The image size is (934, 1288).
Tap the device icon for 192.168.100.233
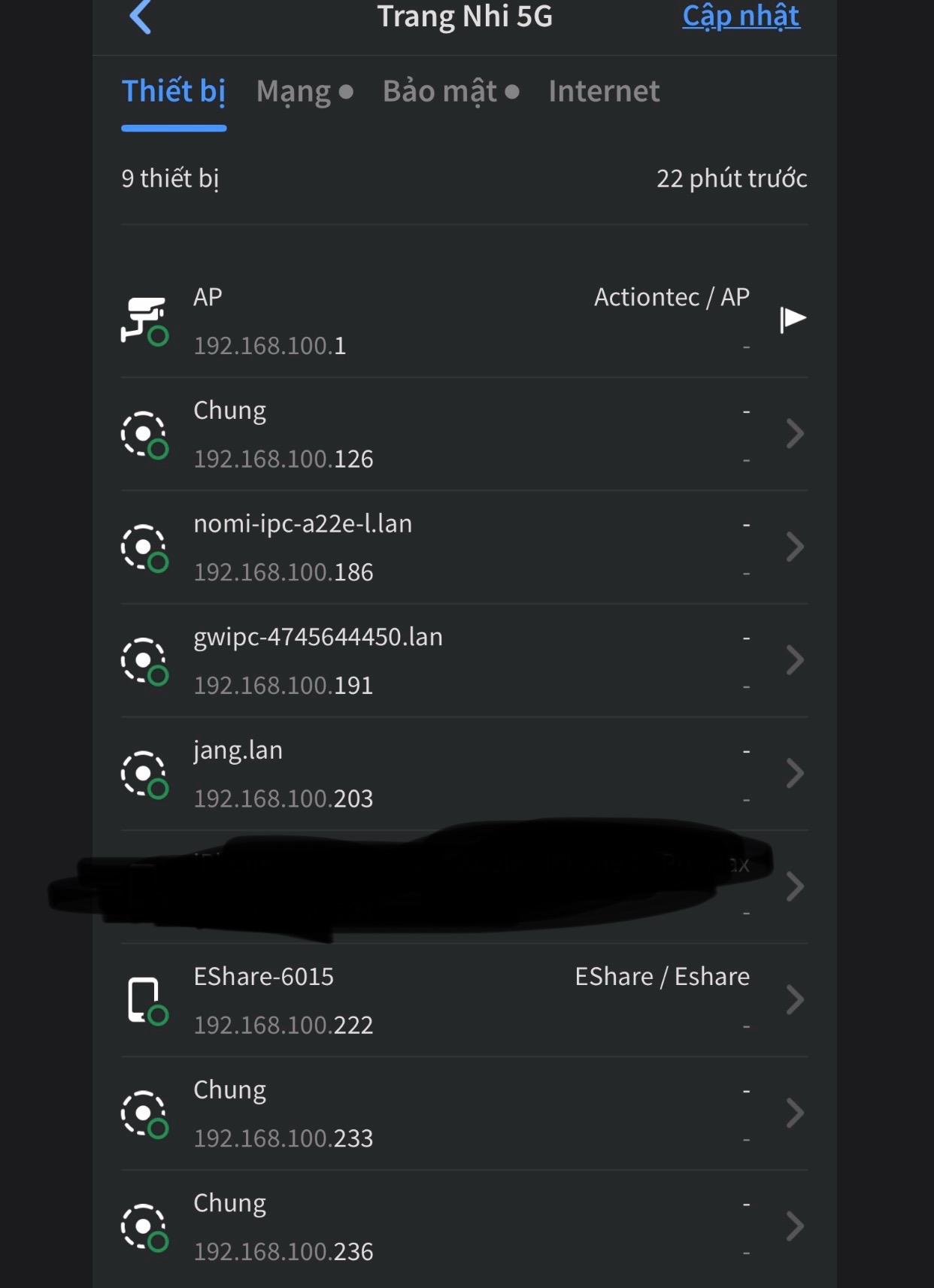[144, 1114]
